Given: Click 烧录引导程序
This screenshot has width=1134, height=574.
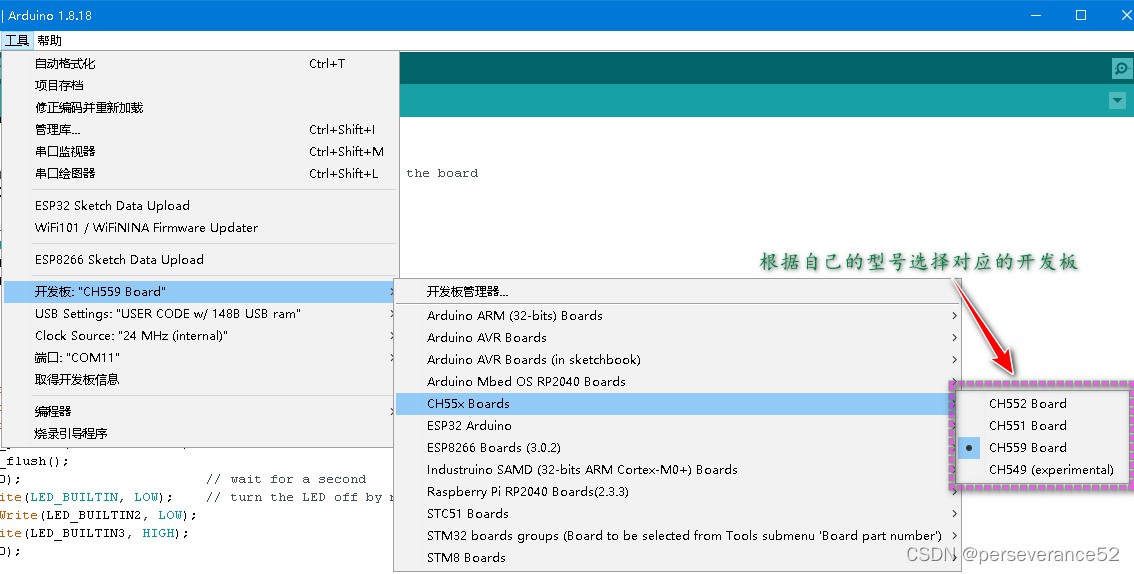Looking at the screenshot, I should (x=200, y=434).
